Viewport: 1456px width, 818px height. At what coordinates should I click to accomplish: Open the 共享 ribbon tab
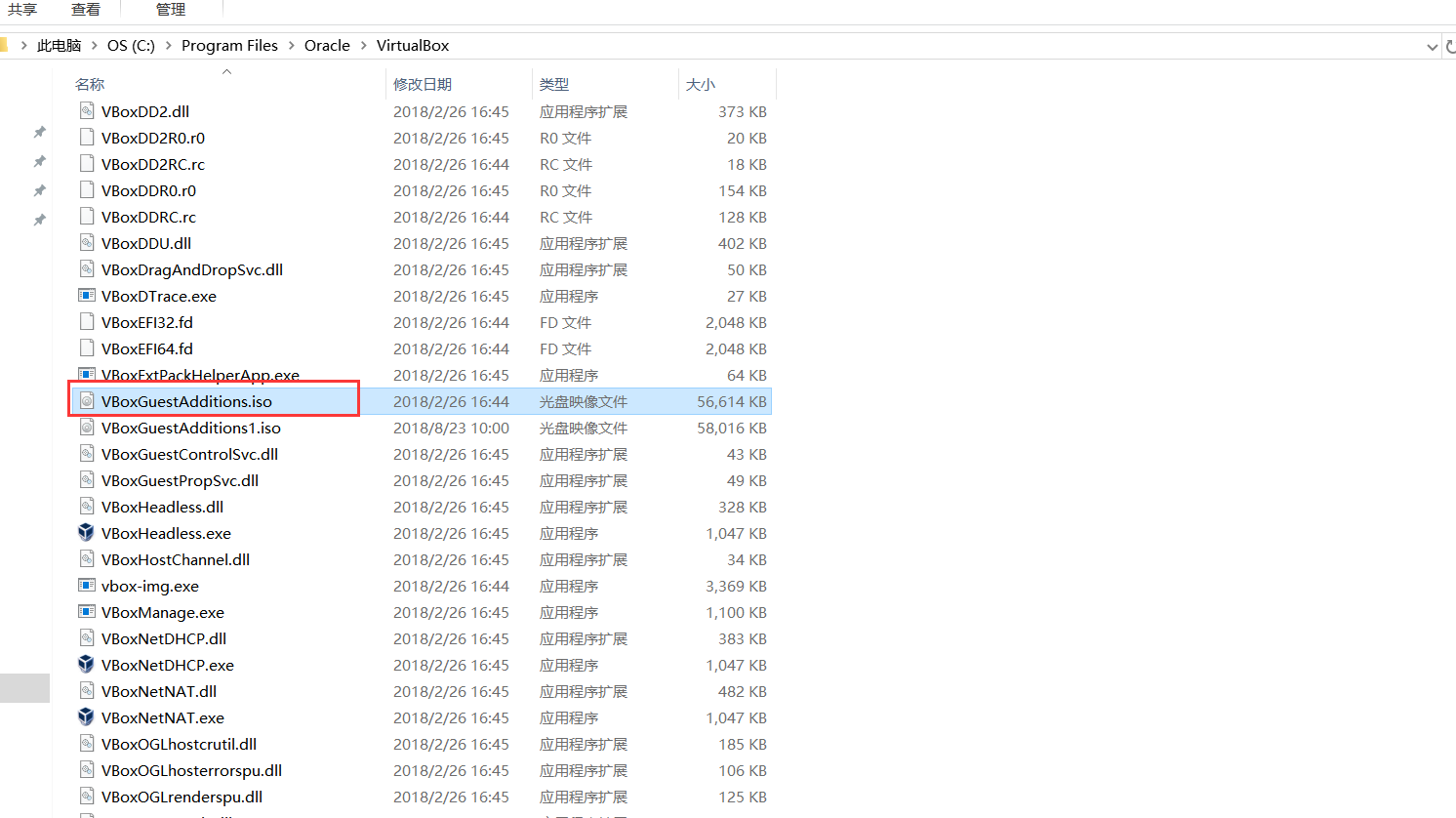tap(22, 10)
